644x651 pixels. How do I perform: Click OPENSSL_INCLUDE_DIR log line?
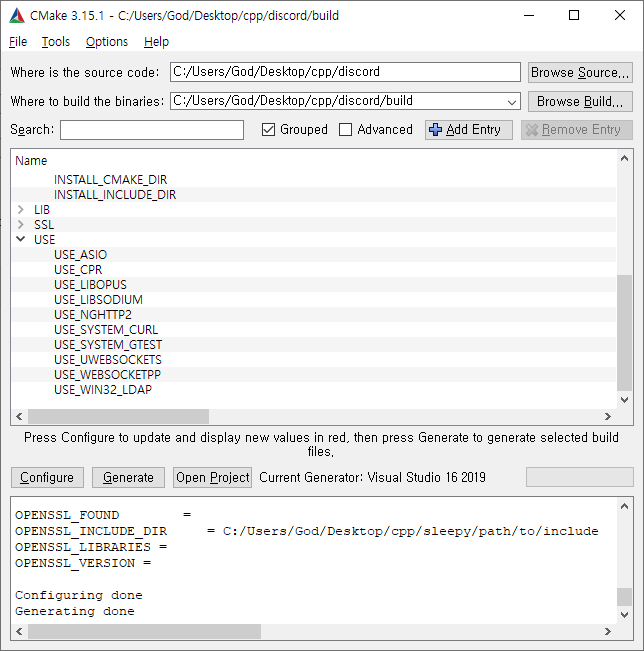306,531
